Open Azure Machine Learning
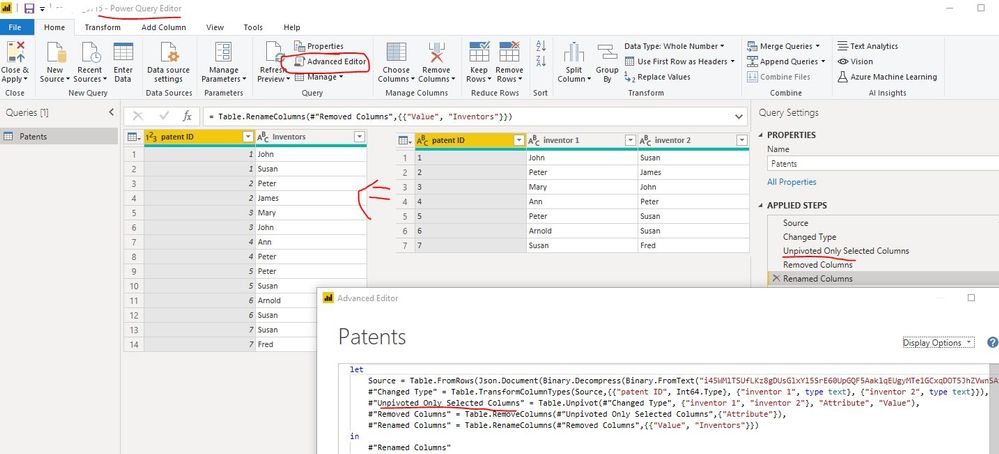This screenshot has height=454, width=999. 887,77
